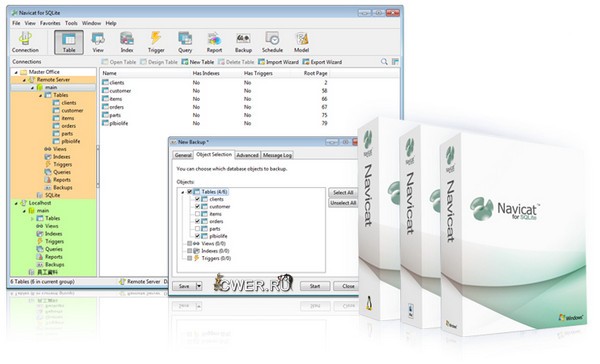Click the Close button in New Backup
Screen dimensions: 600x364
[x=347, y=286]
